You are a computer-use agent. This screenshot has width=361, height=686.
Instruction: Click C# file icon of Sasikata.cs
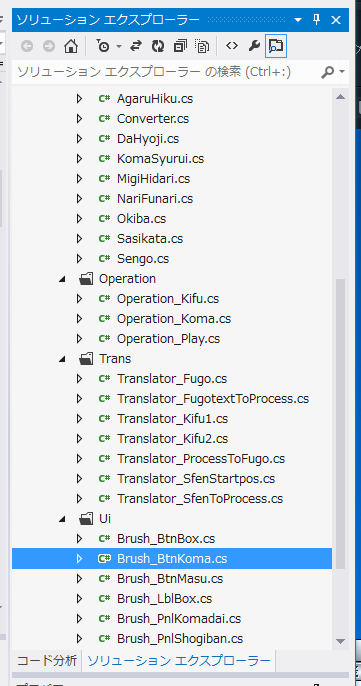[104, 239]
